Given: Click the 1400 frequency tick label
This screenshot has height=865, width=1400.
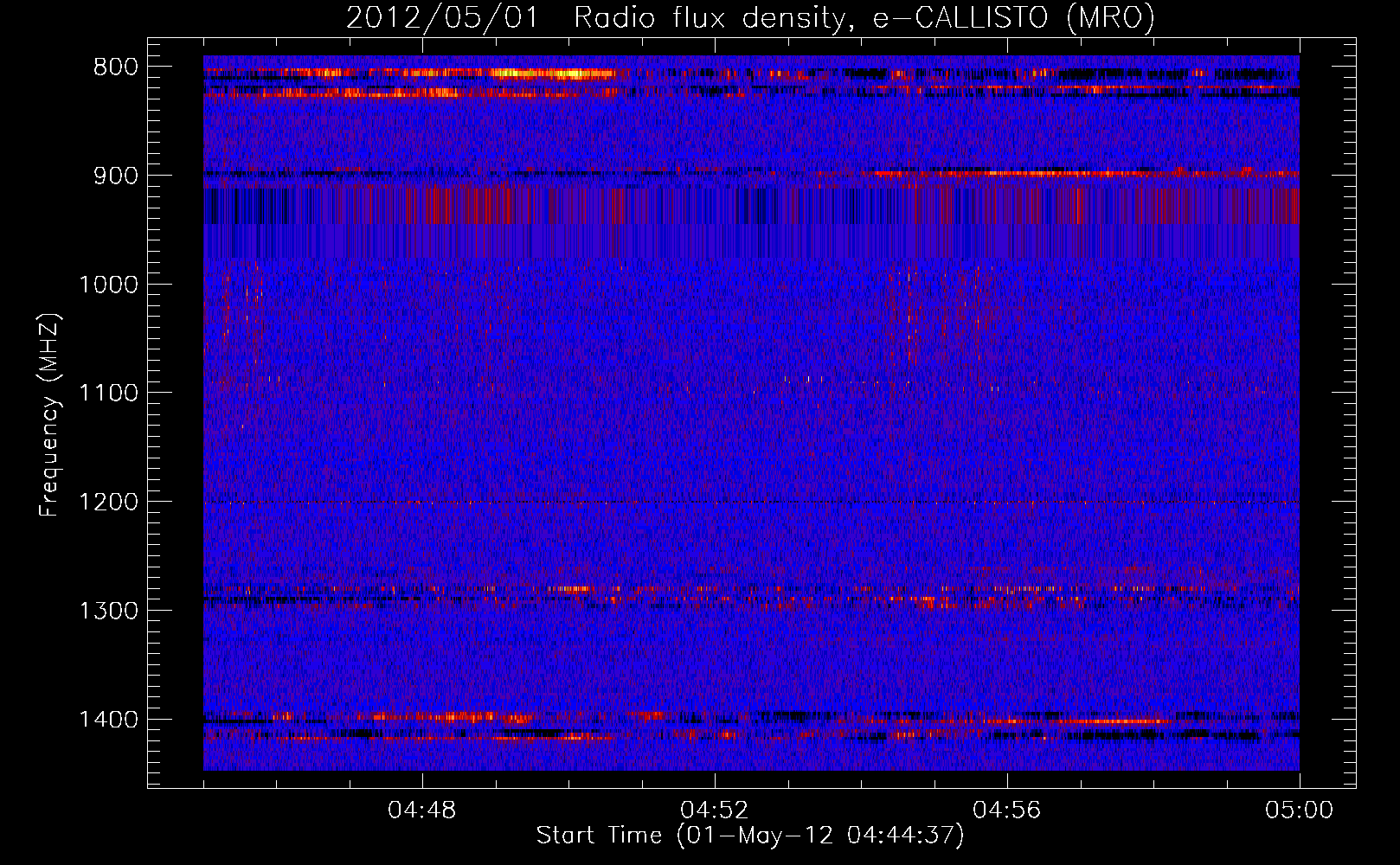Looking at the screenshot, I should pos(108,720).
